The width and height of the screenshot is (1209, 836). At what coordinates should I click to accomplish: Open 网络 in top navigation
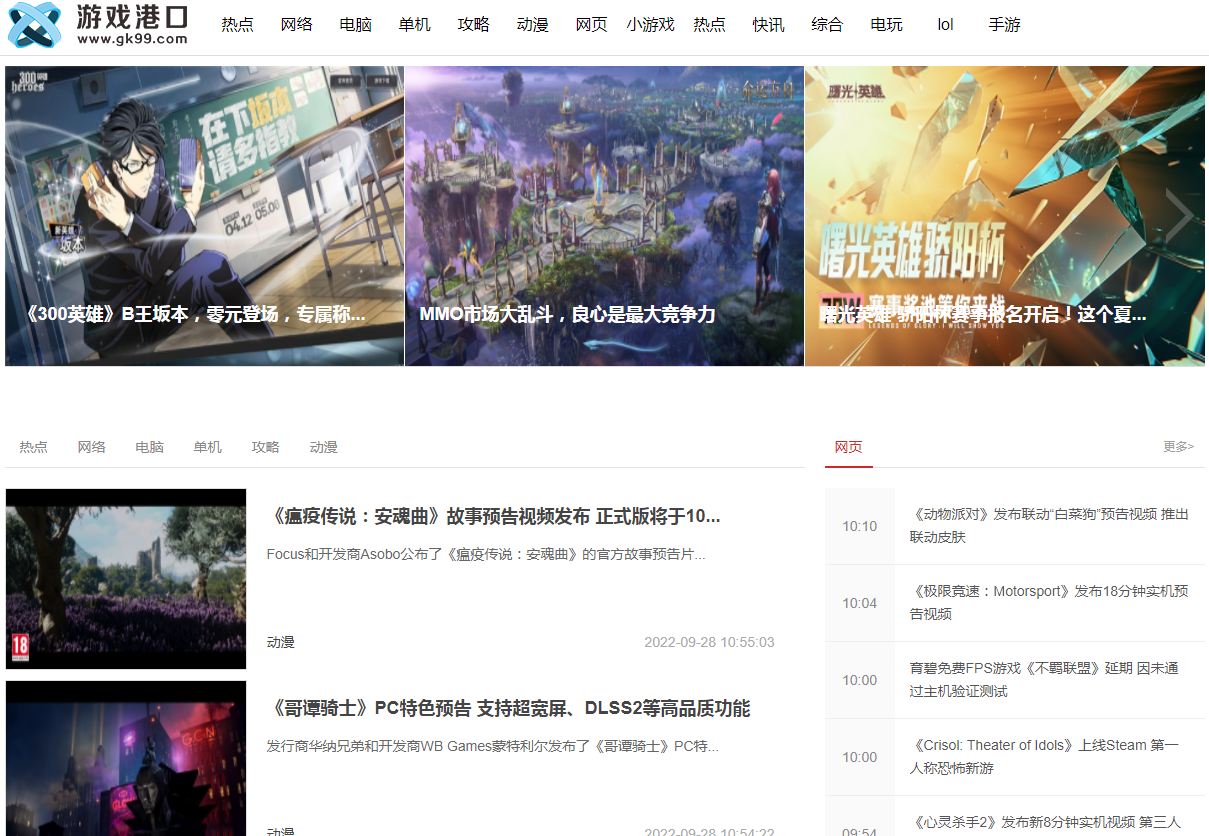click(x=296, y=25)
